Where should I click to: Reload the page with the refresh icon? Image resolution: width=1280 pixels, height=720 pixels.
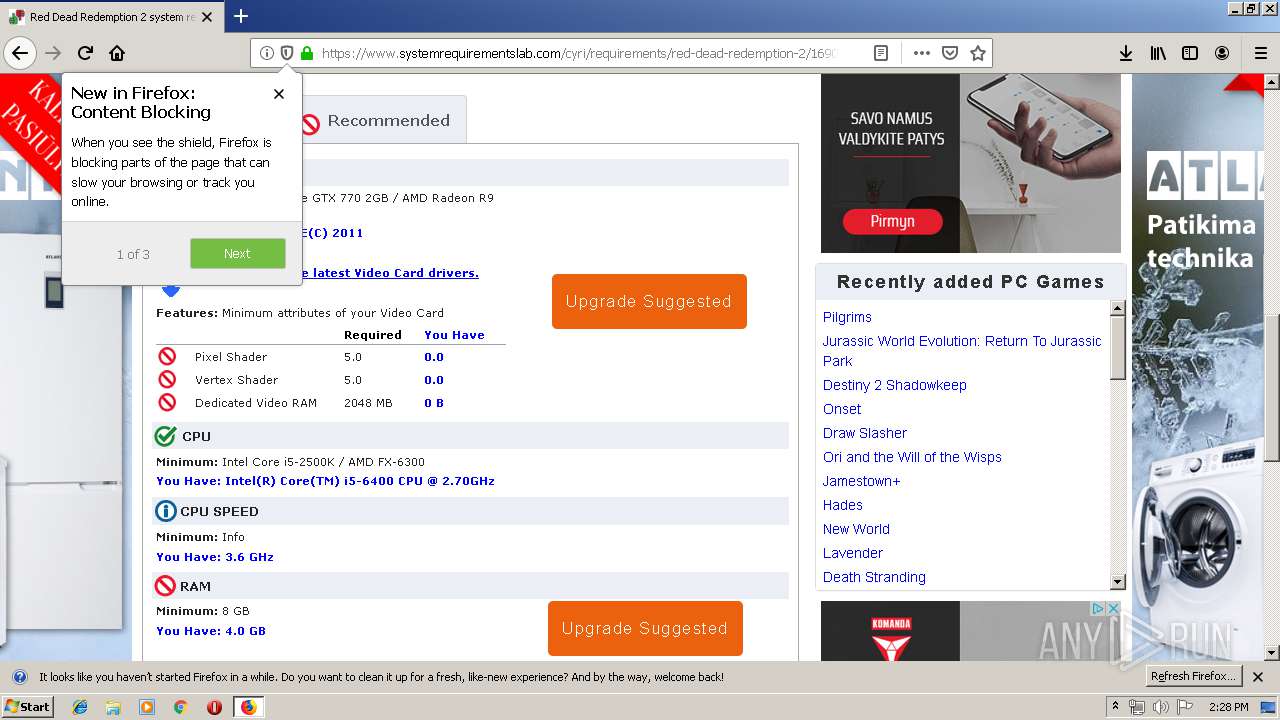[85, 53]
